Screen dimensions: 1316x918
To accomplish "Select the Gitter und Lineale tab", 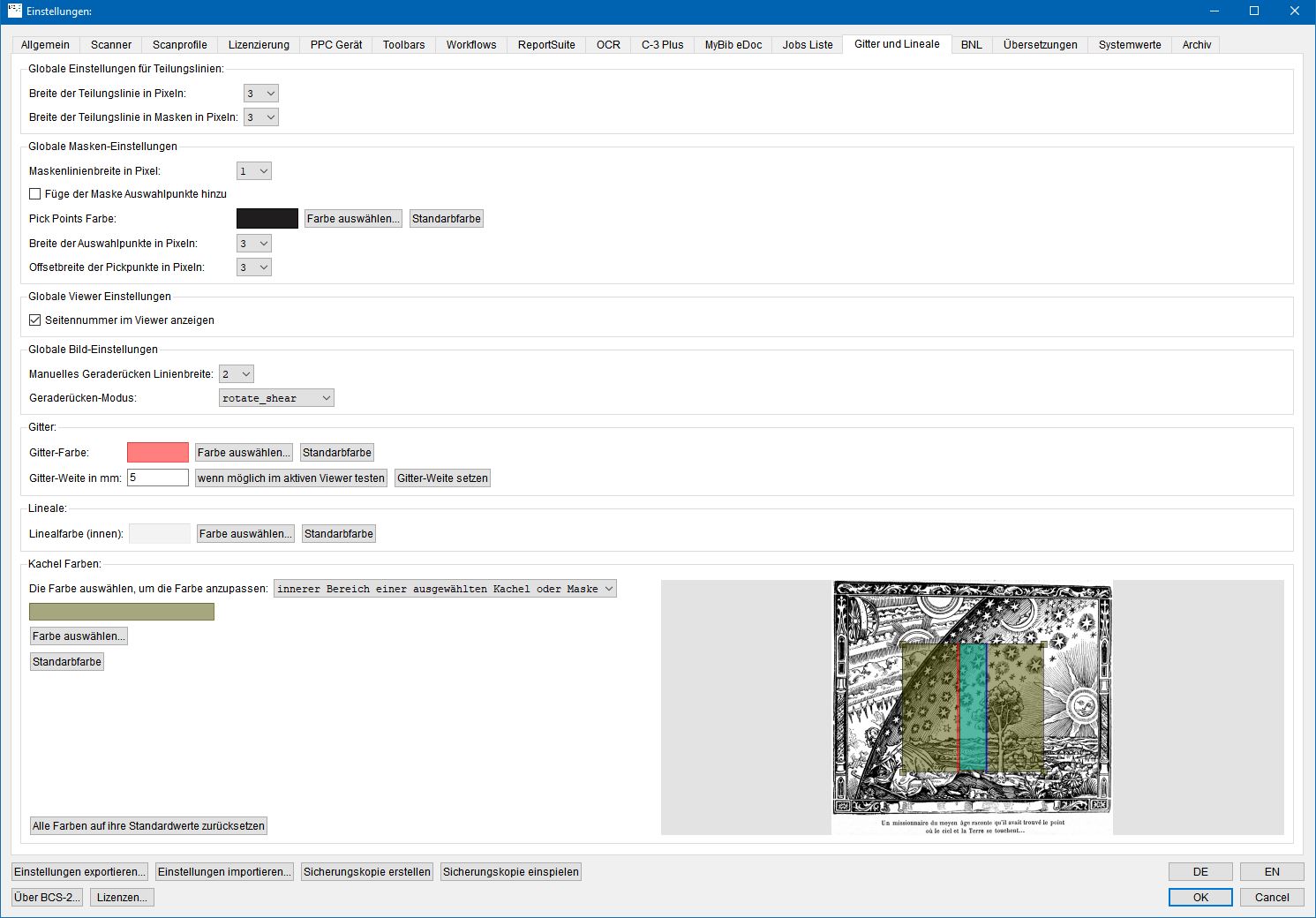I will tap(897, 44).
